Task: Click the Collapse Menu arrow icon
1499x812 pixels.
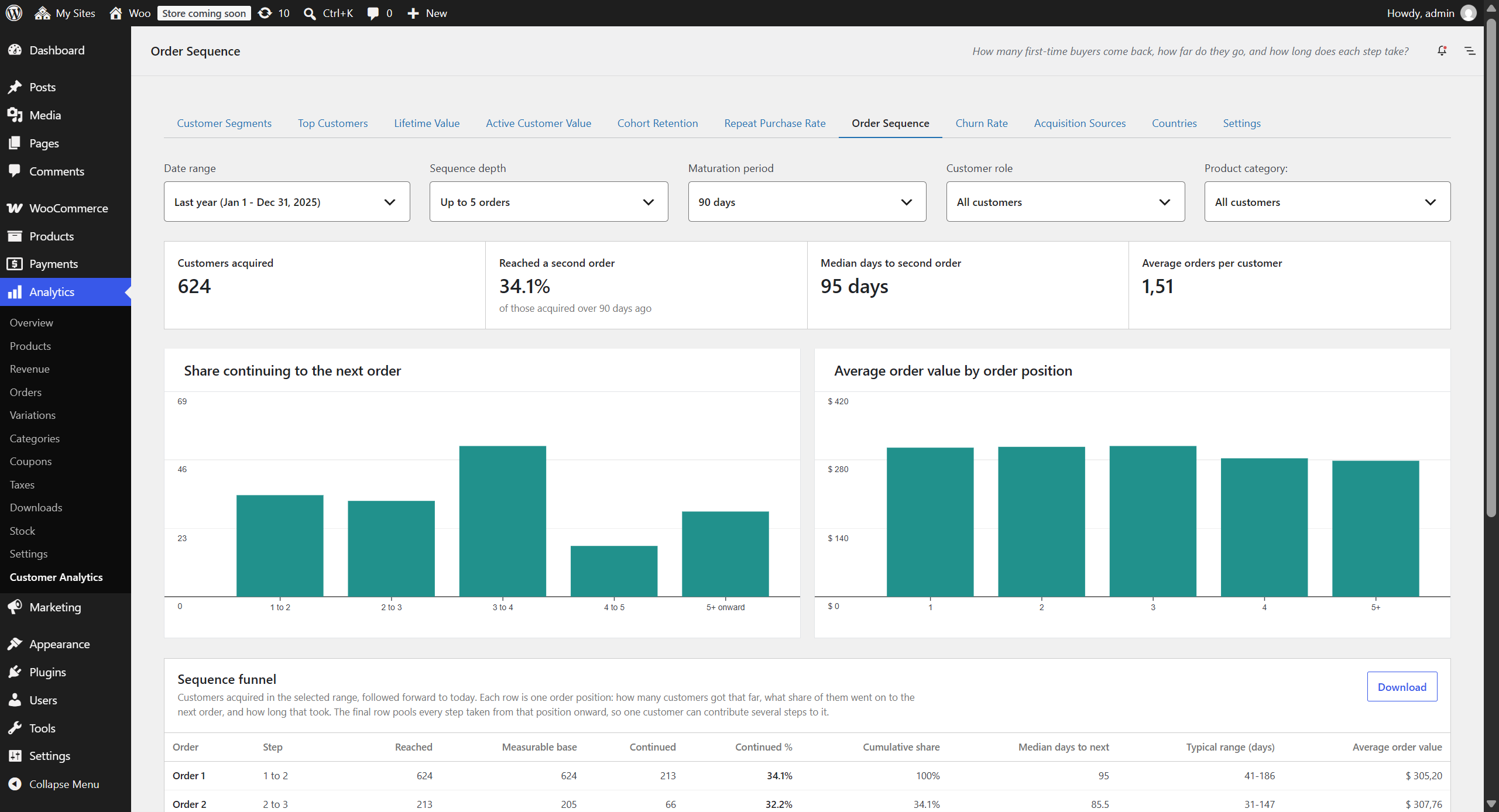Action: point(15,784)
